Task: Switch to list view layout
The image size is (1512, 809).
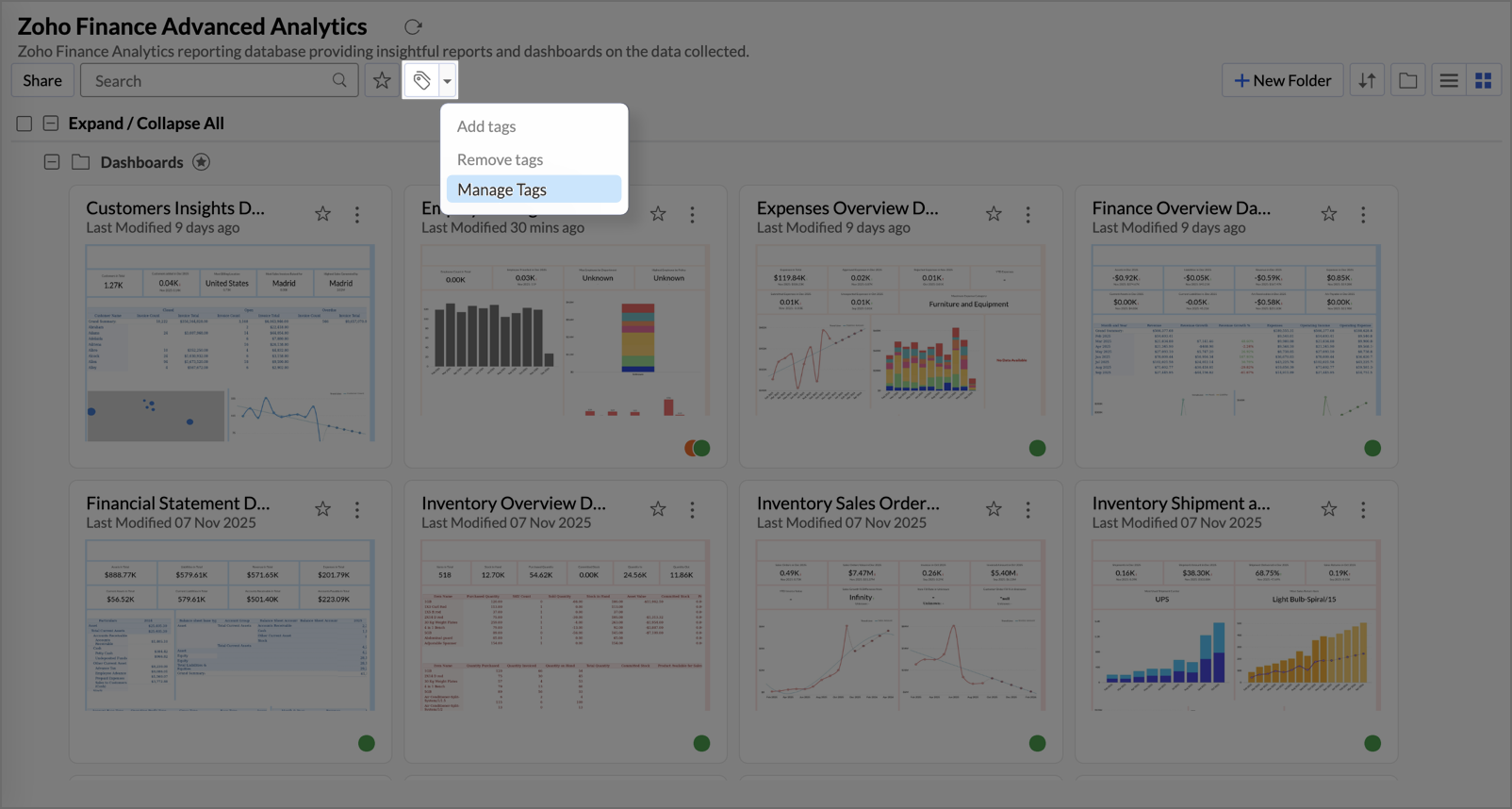Action: point(1449,81)
